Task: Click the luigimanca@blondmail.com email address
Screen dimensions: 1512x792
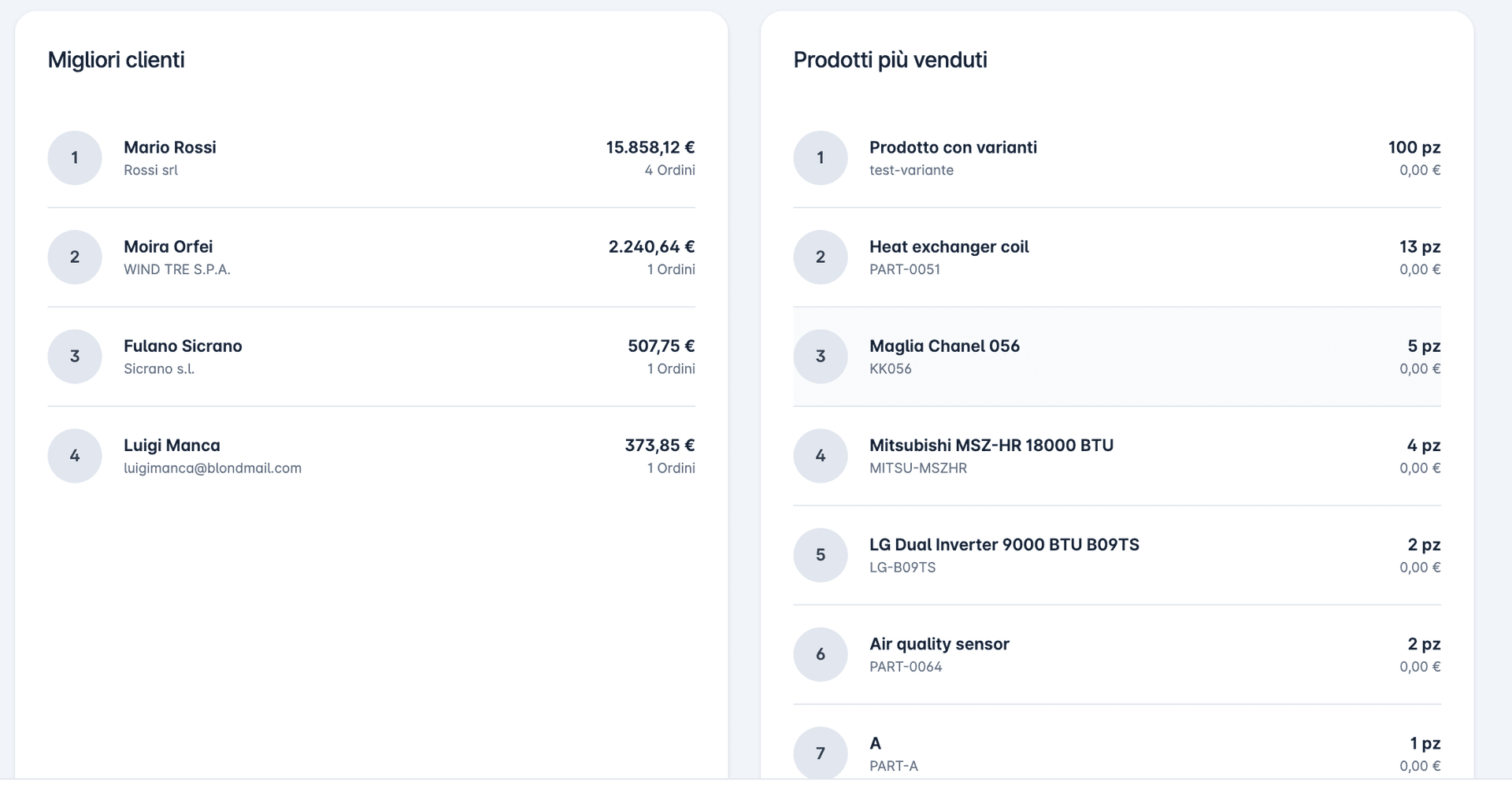Action: tap(213, 468)
